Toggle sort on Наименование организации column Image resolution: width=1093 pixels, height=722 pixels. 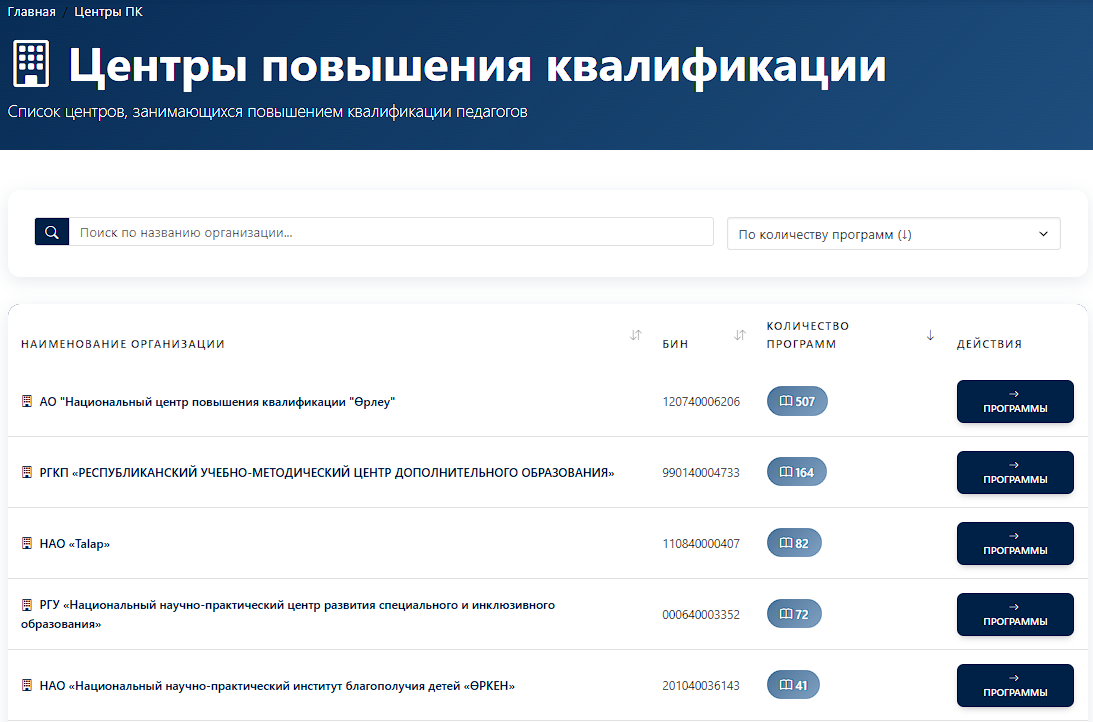point(636,336)
